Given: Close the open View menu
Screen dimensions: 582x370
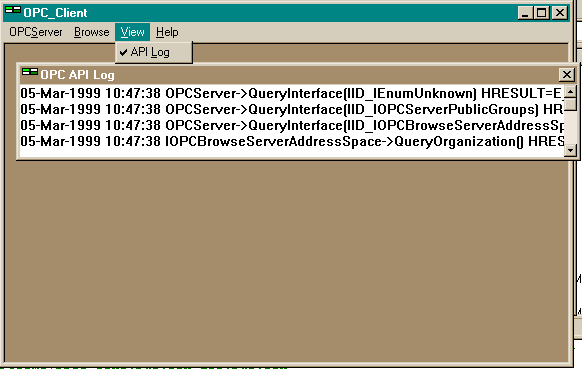Looking at the screenshot, I should click(x=132, y=32).
